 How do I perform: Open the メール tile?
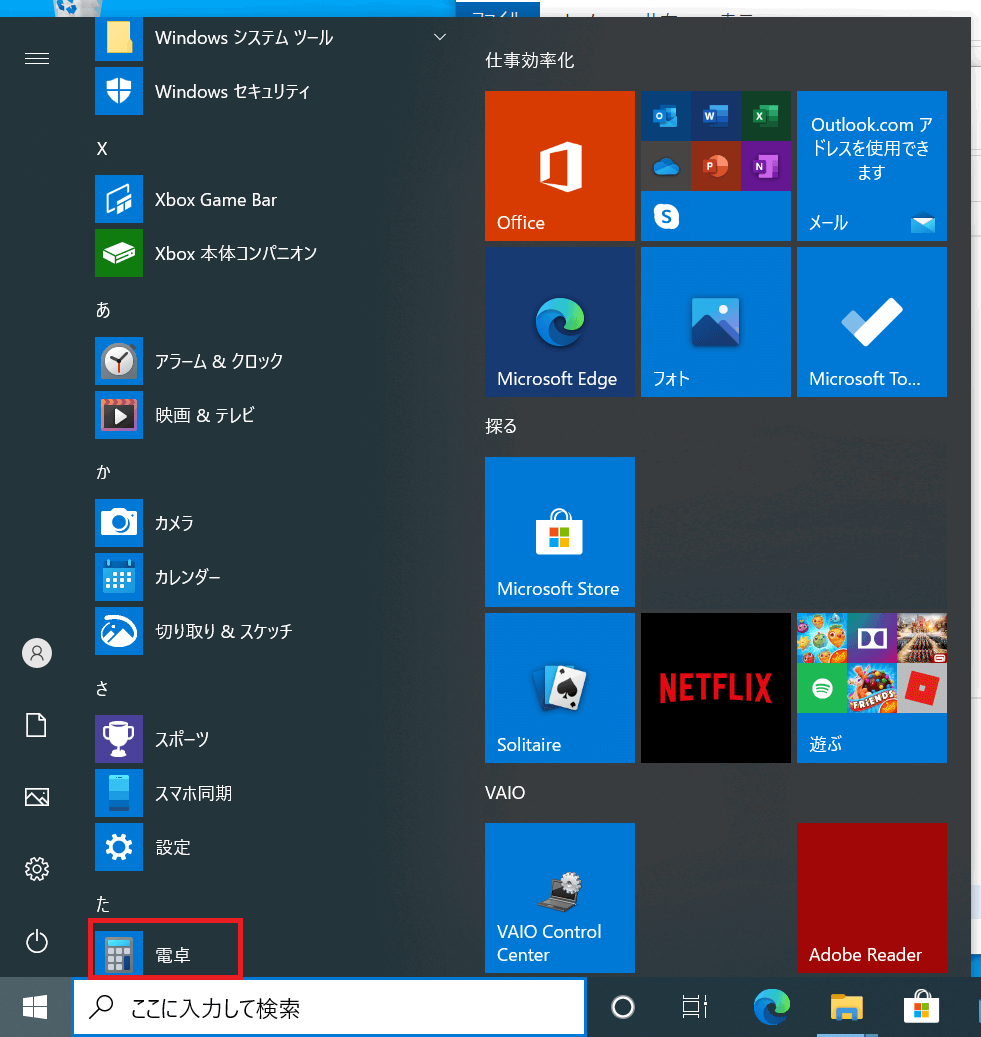(872, 166)
